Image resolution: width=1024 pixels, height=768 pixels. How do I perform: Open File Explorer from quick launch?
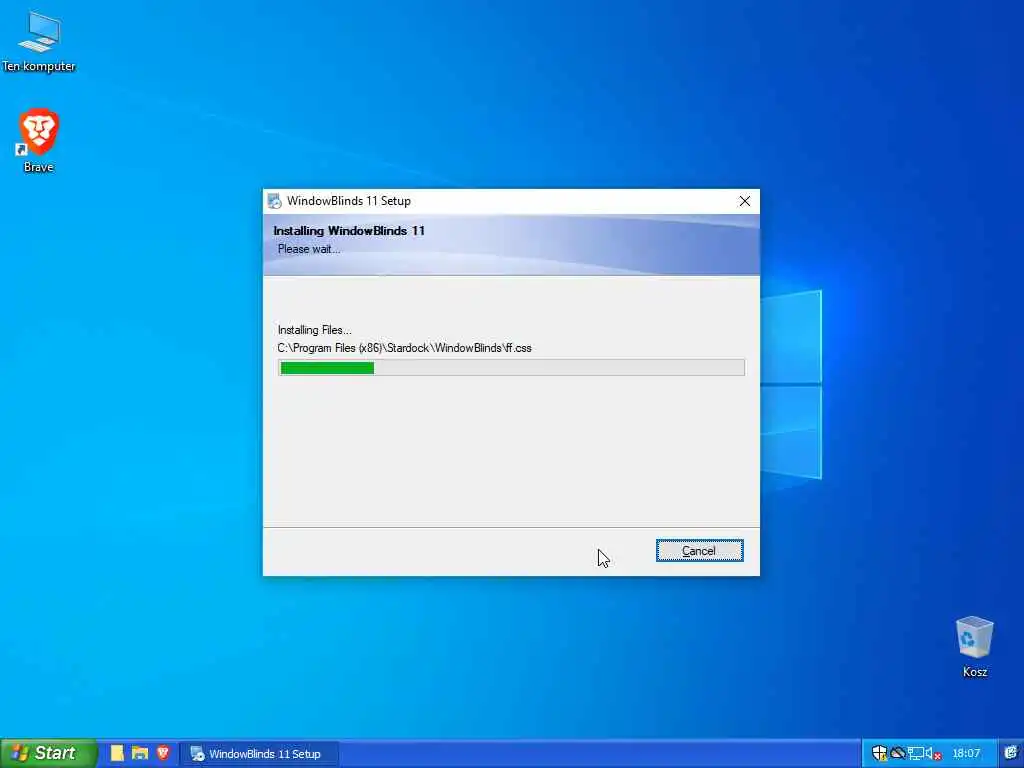[x=140, y=753]
